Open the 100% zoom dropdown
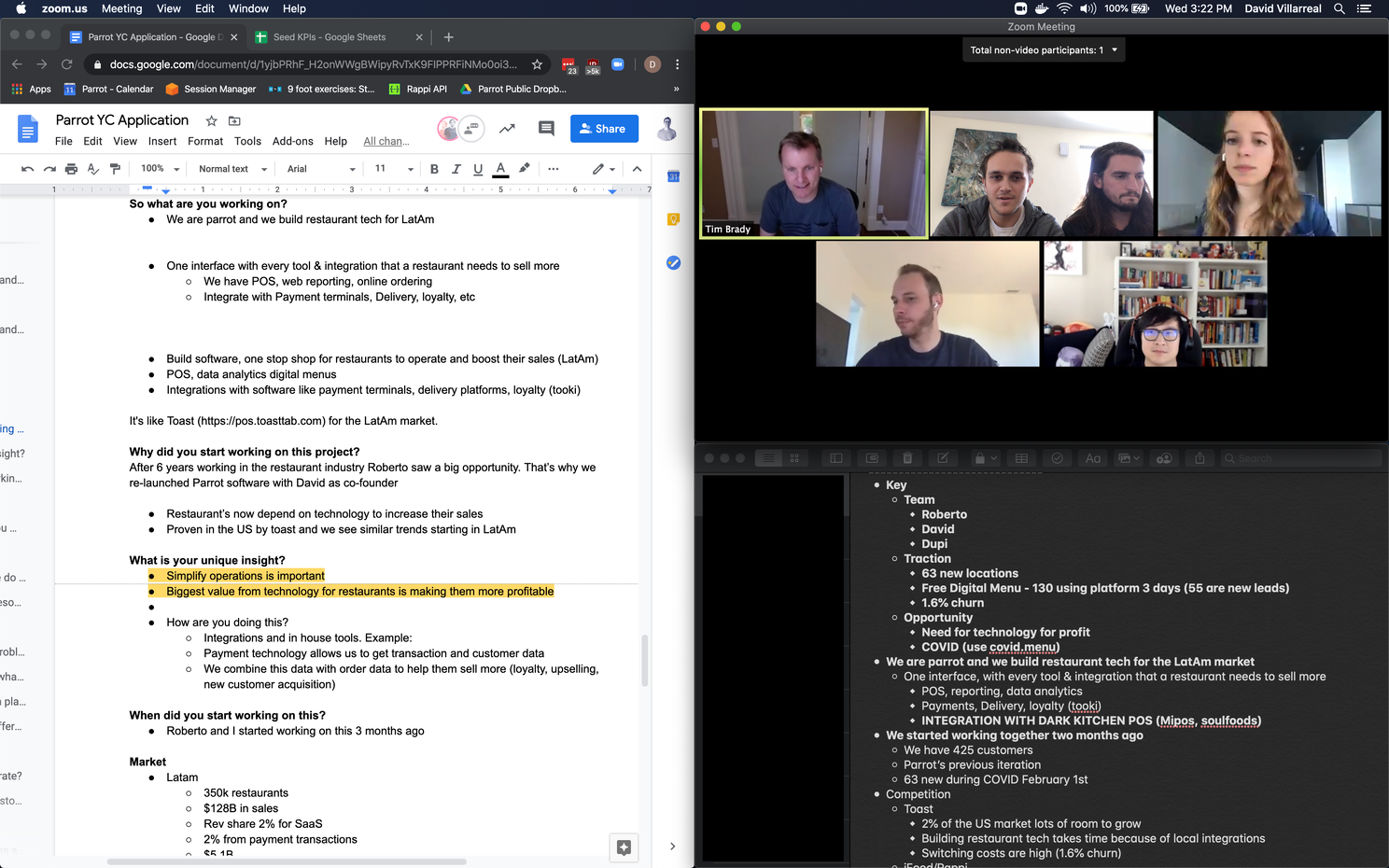This screenshot has width=1389, height=868. 159,169
